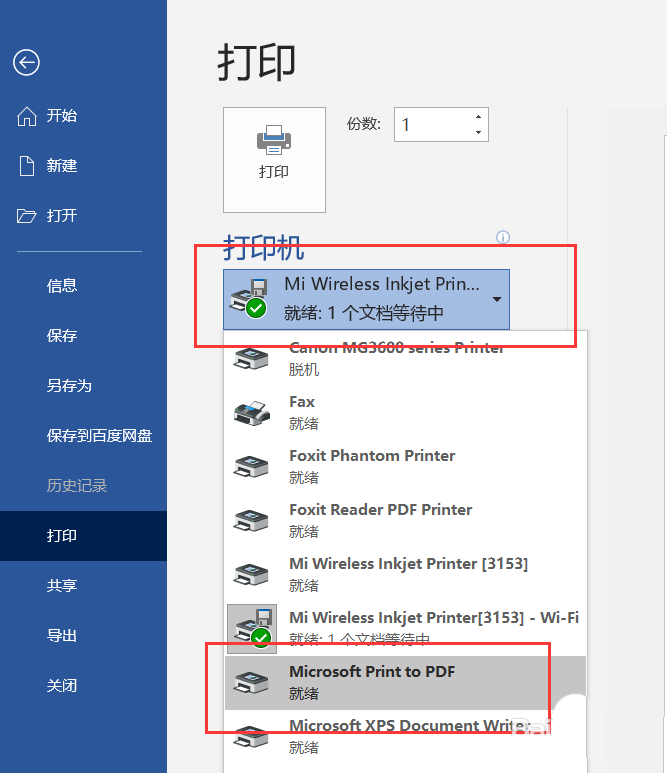The image size is (667, 773).
Task: Select the Fax printer entry
Action: [x=405, y=412]
